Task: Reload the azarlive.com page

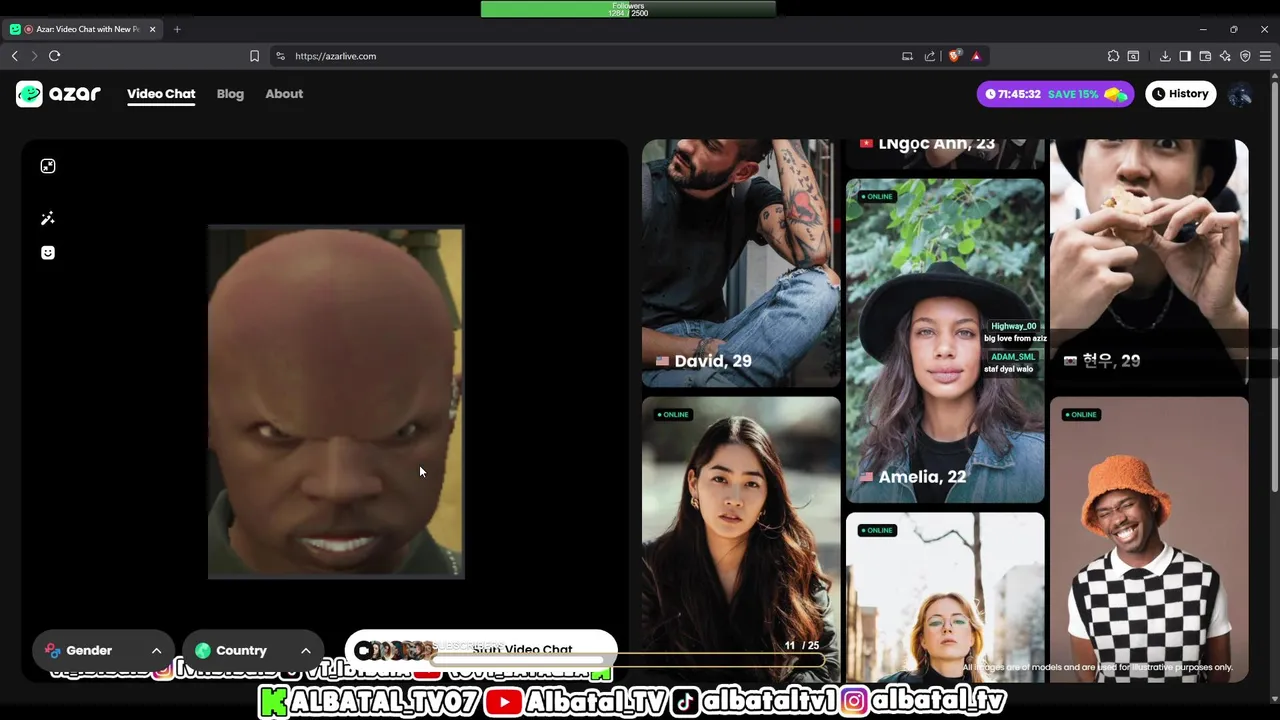Action: [x=55, y=56]
